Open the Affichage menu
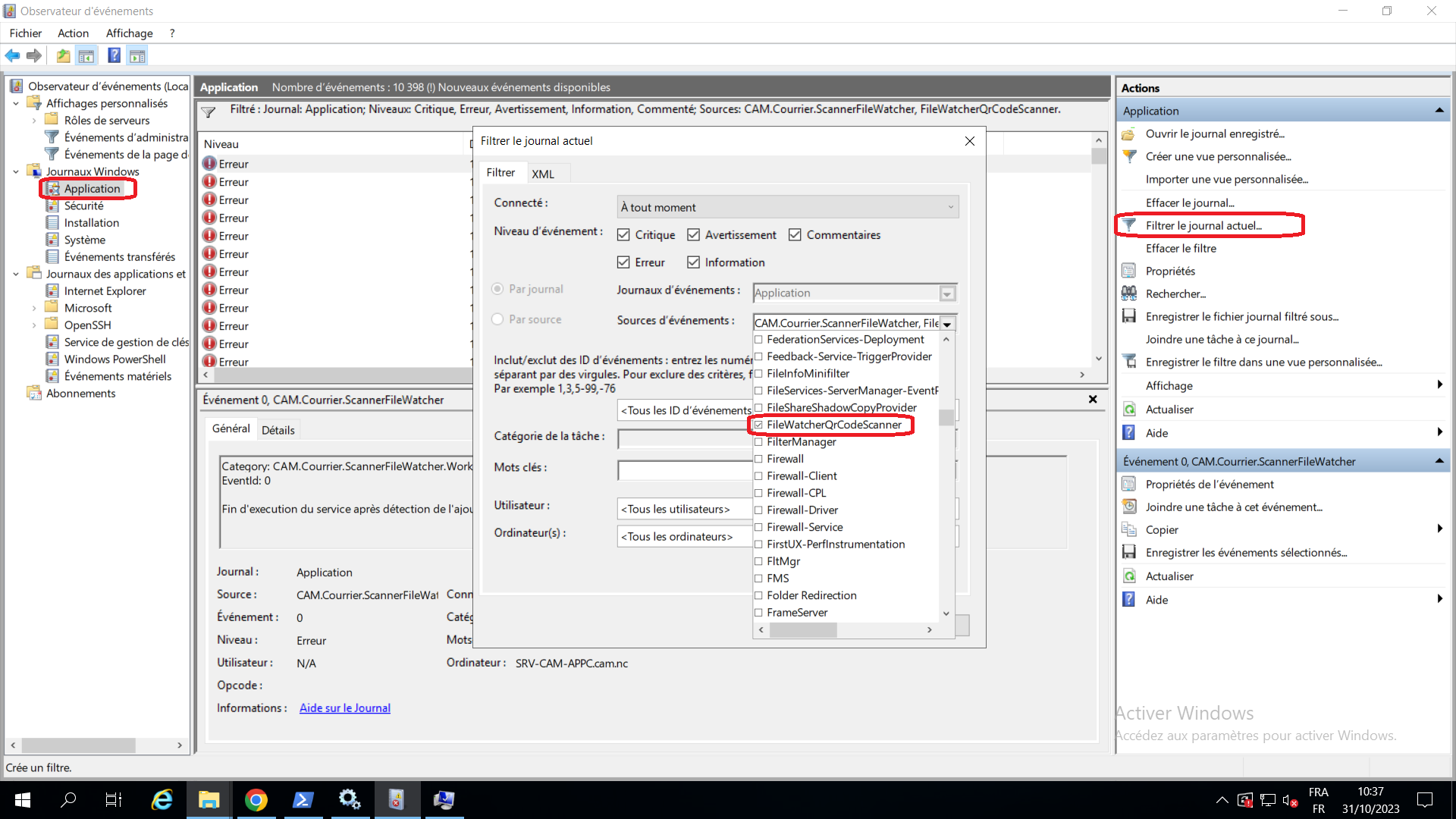The width and height of the screenshot is (1456, 819). pyautogui.click(x=129, y=33)
